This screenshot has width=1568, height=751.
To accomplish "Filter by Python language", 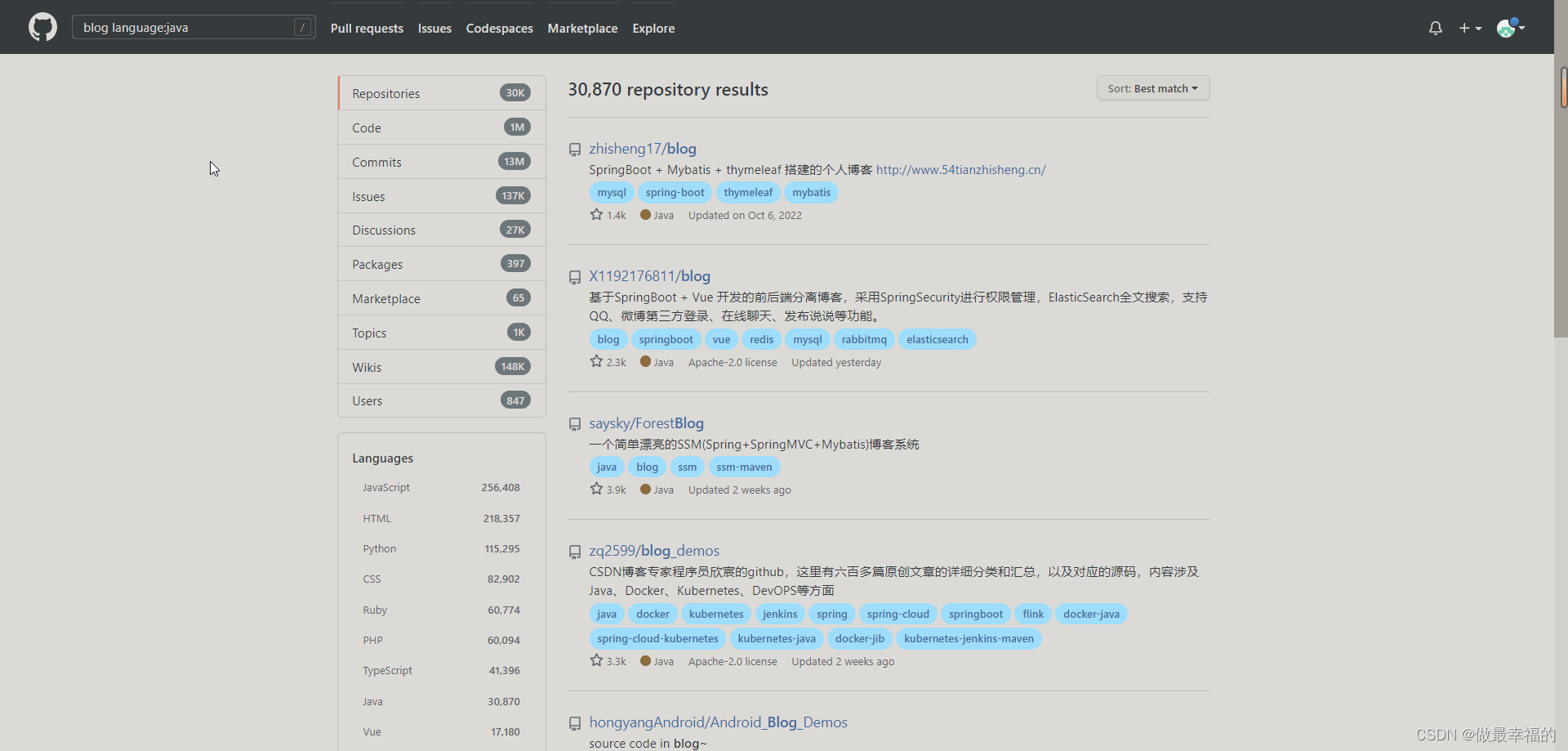I will coord(441,548).
